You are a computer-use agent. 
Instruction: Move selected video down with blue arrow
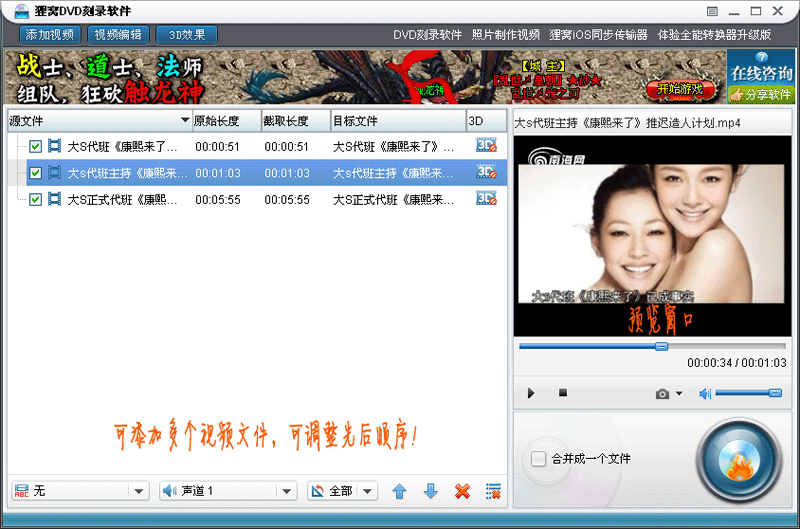(x=431, y=491)
